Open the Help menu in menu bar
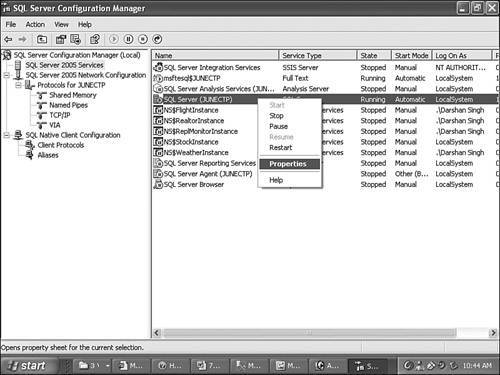Screen dimensions: 500x375 [x=85, y=25]
